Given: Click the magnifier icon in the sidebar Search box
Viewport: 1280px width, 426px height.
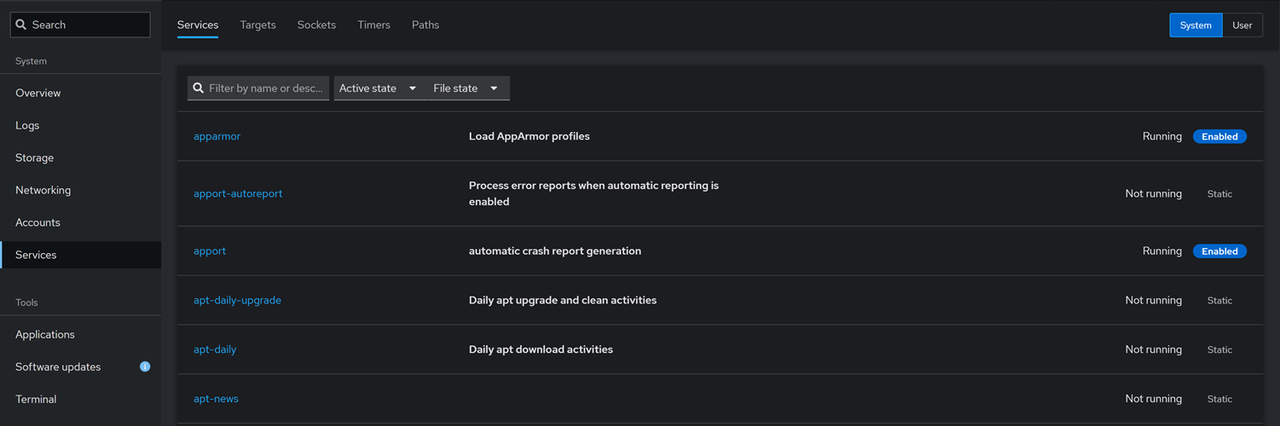Looking at the screenshot, I should pos(21,25).
